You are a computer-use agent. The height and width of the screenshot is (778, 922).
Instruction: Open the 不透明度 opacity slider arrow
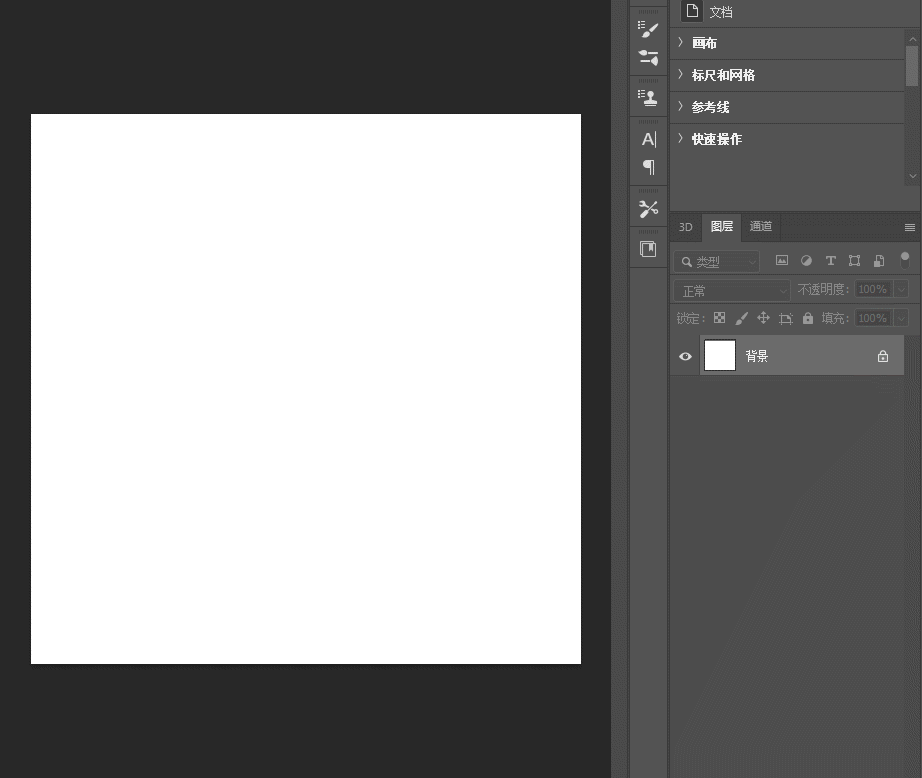(x=901, y=289)
